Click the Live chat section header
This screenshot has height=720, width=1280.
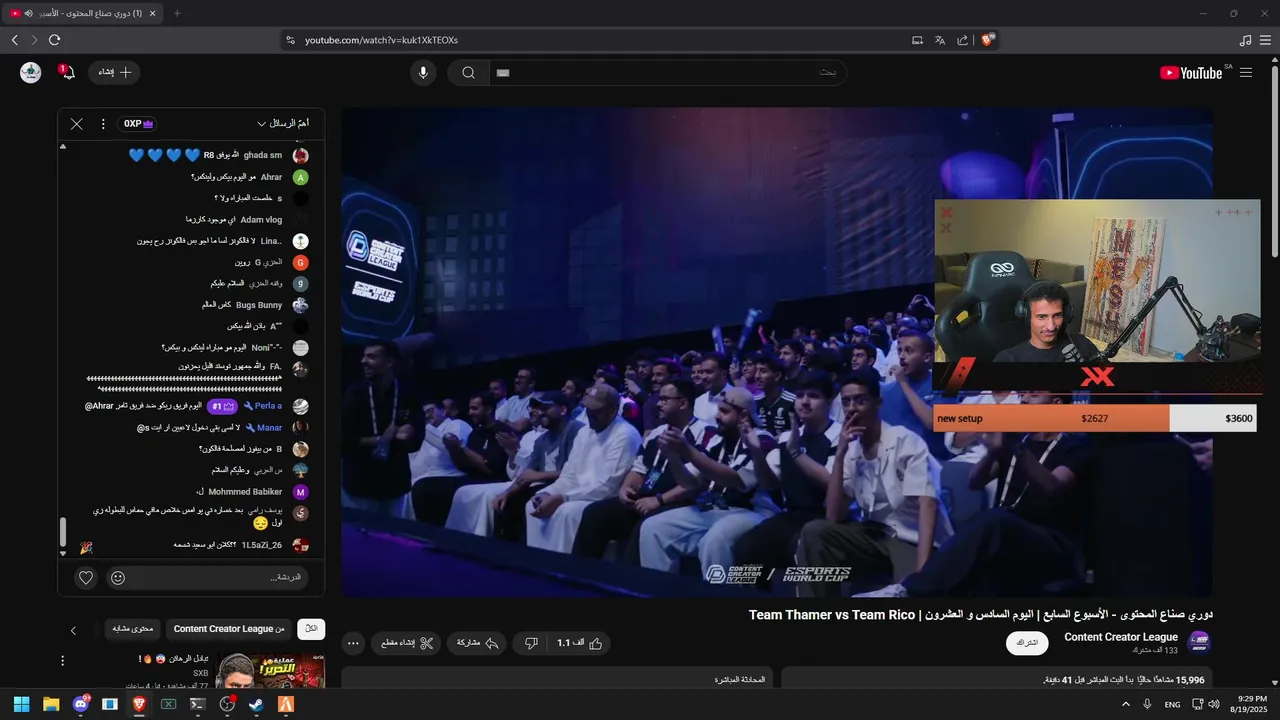coord(739,679)
